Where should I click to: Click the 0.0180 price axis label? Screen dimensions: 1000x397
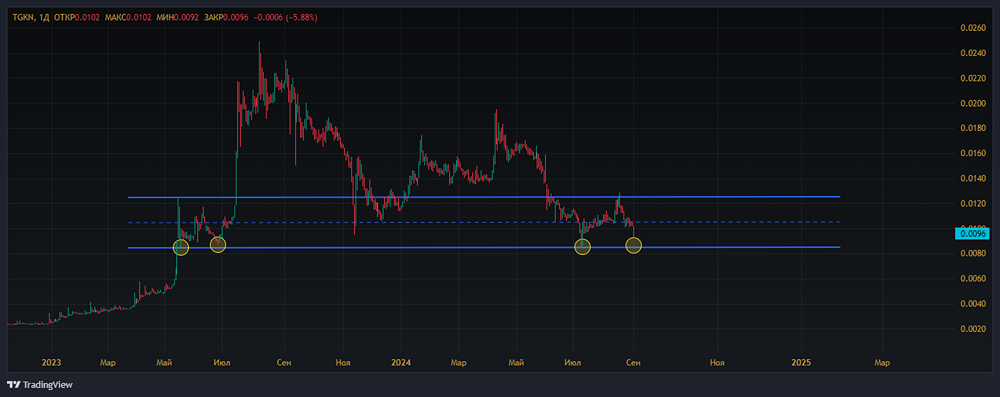pos(973,128)
